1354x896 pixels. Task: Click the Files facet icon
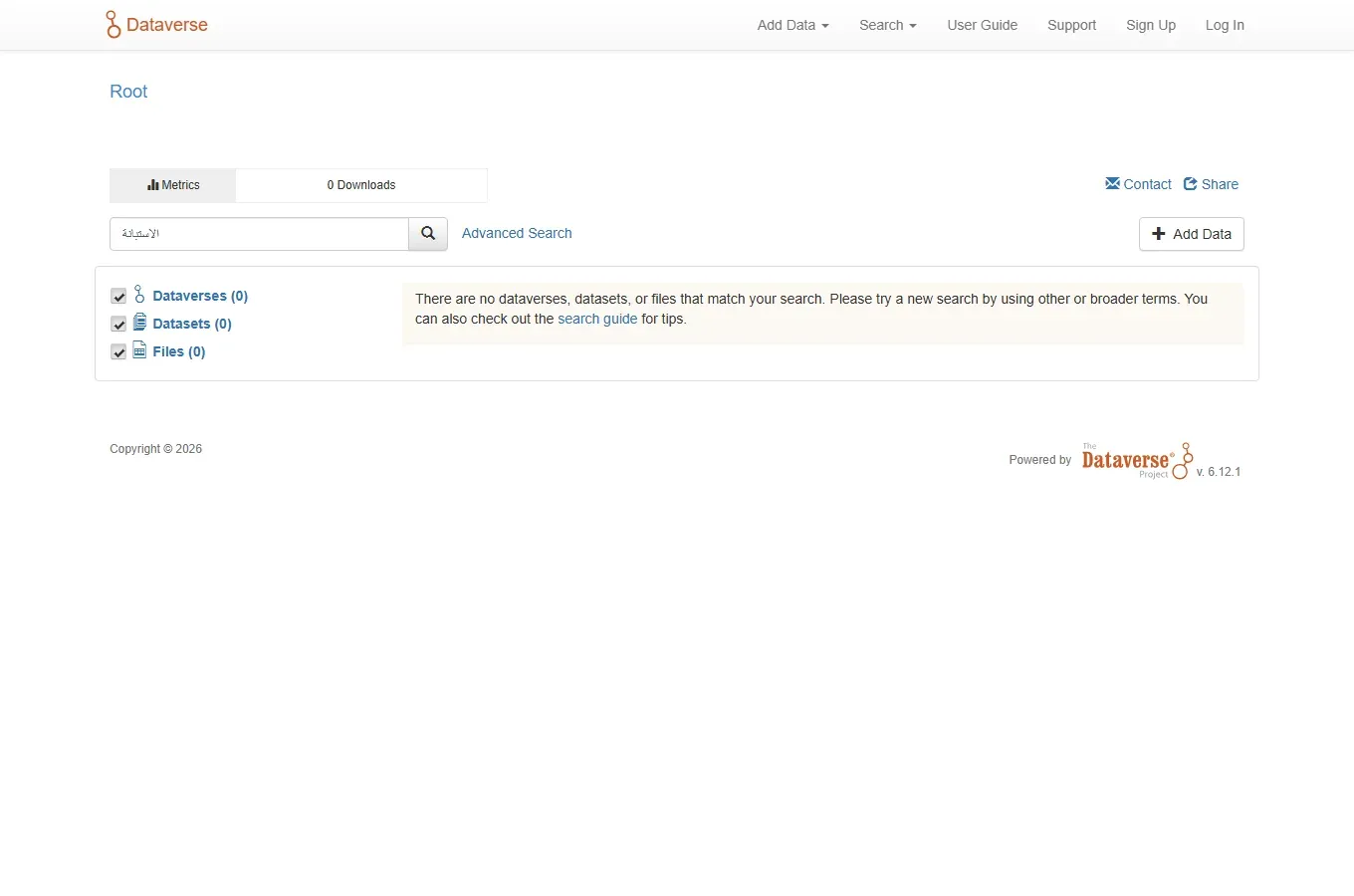pyautogui.click(x=139, y=350)
